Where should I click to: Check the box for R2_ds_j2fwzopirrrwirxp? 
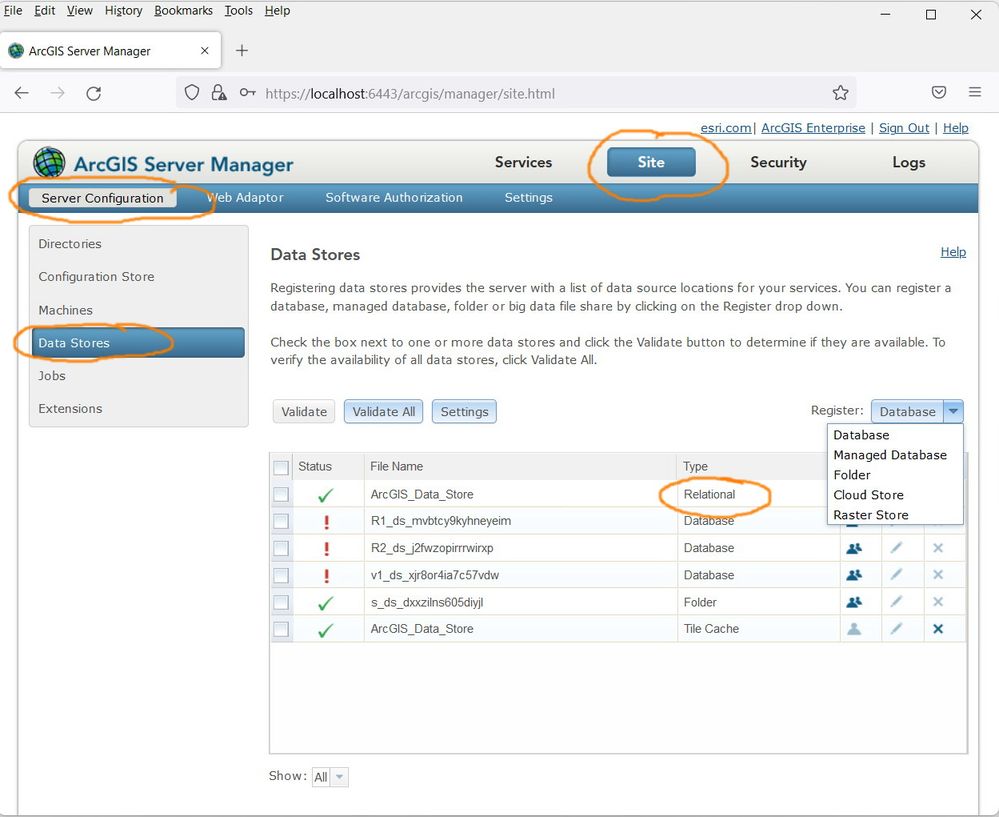[x=281, y=548]
